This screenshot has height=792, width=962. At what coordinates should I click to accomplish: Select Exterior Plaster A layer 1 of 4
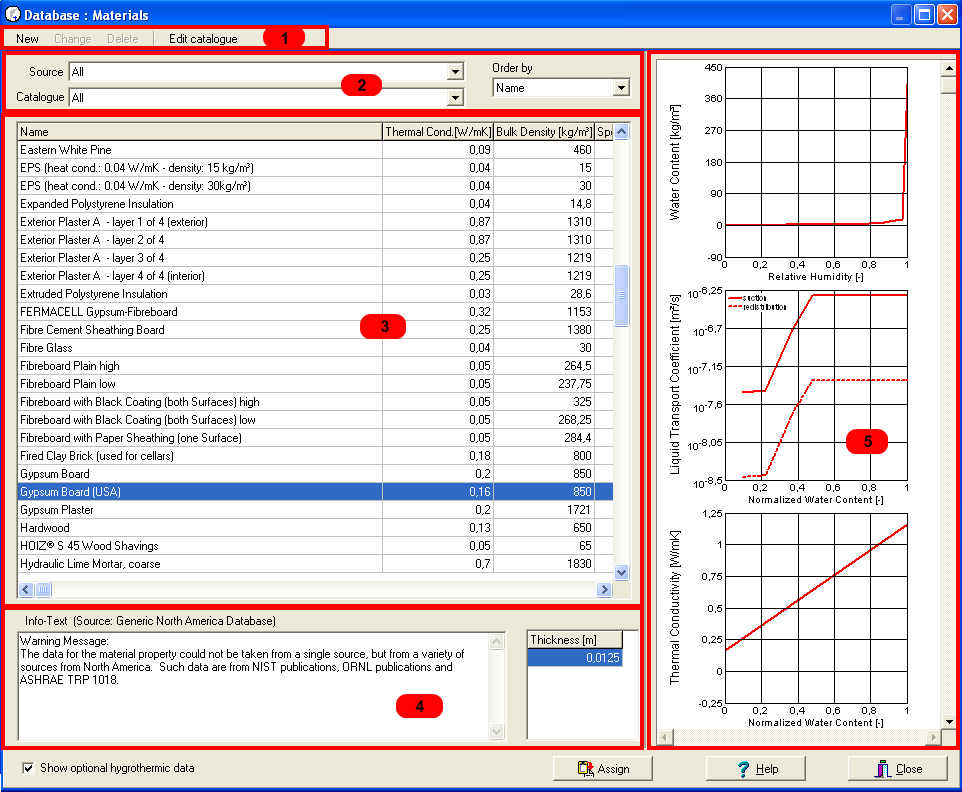pos(315,222)
